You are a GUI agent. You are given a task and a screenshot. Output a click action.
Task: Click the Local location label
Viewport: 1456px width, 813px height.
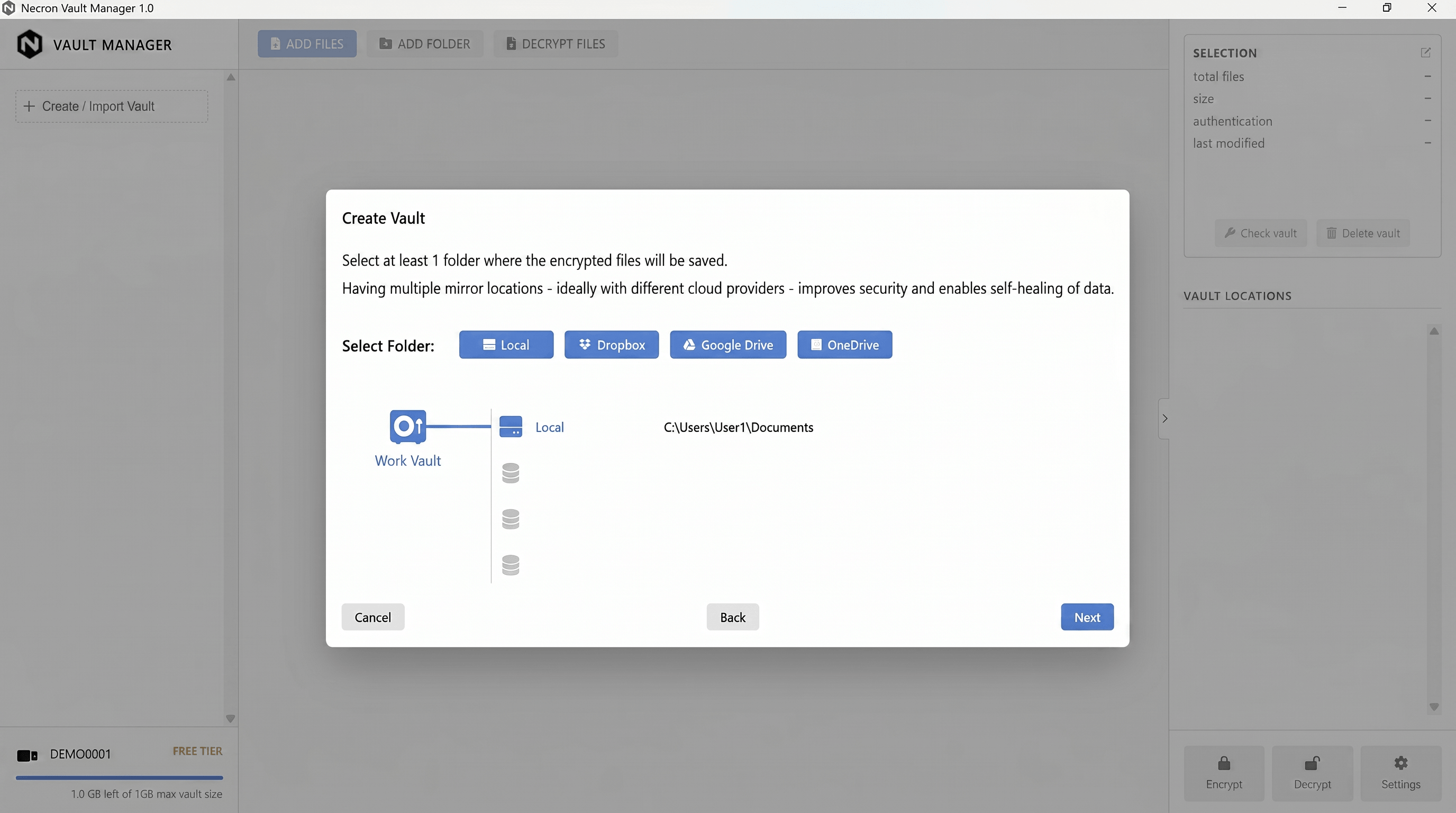coord(549,428)
